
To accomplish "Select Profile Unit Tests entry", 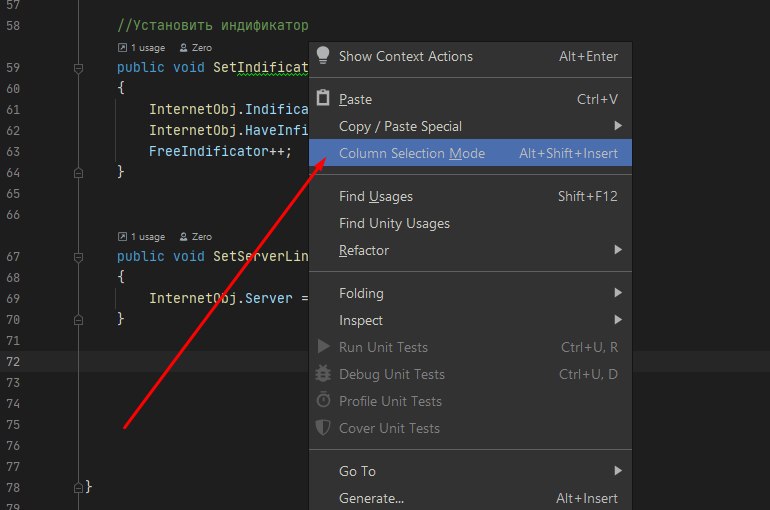I will (x=470, y=401).
